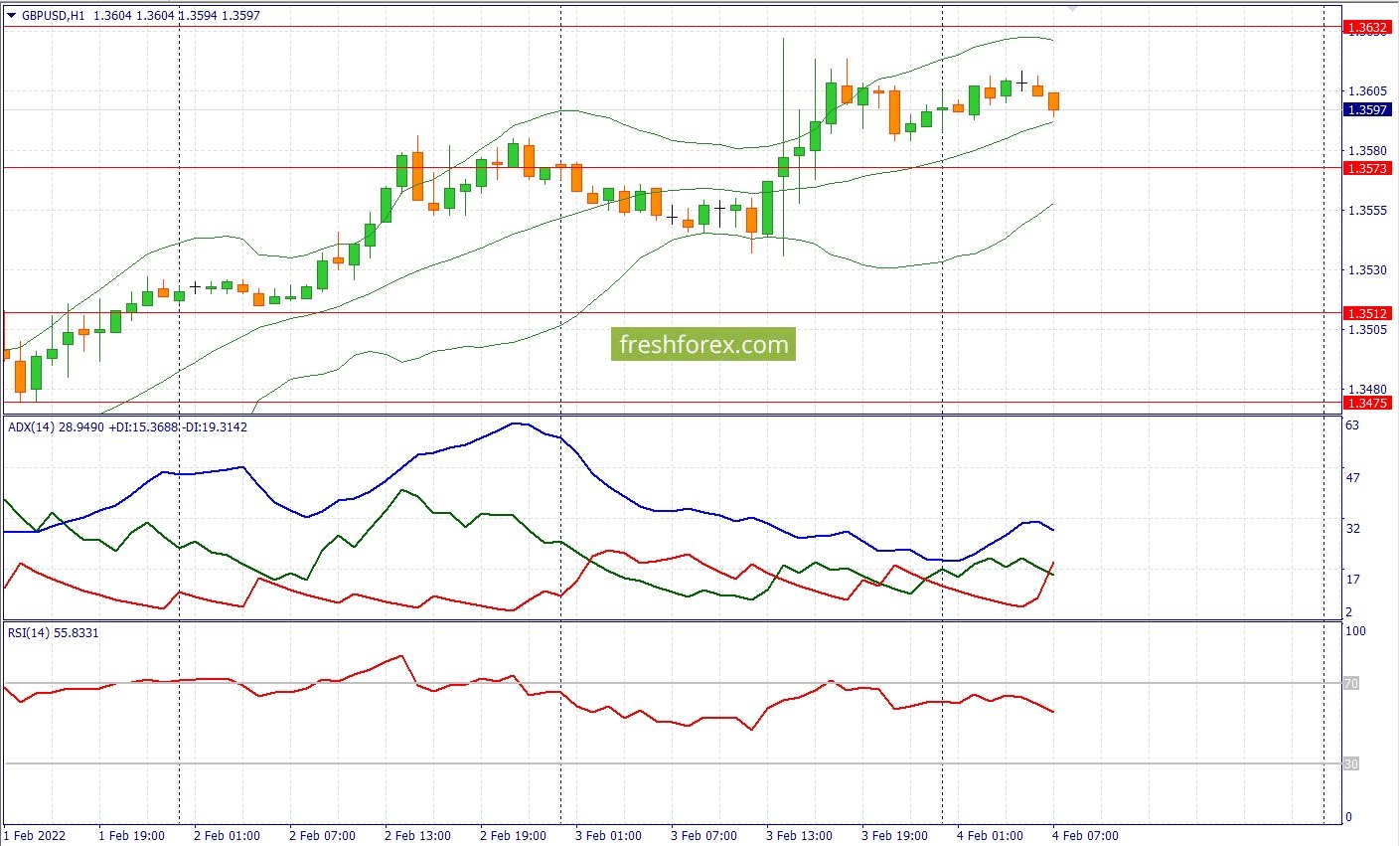This screenshot has height=846, width=1400.
Task: Click the GBPUSD,H1 chart symbol label
Action: point(54,16)
